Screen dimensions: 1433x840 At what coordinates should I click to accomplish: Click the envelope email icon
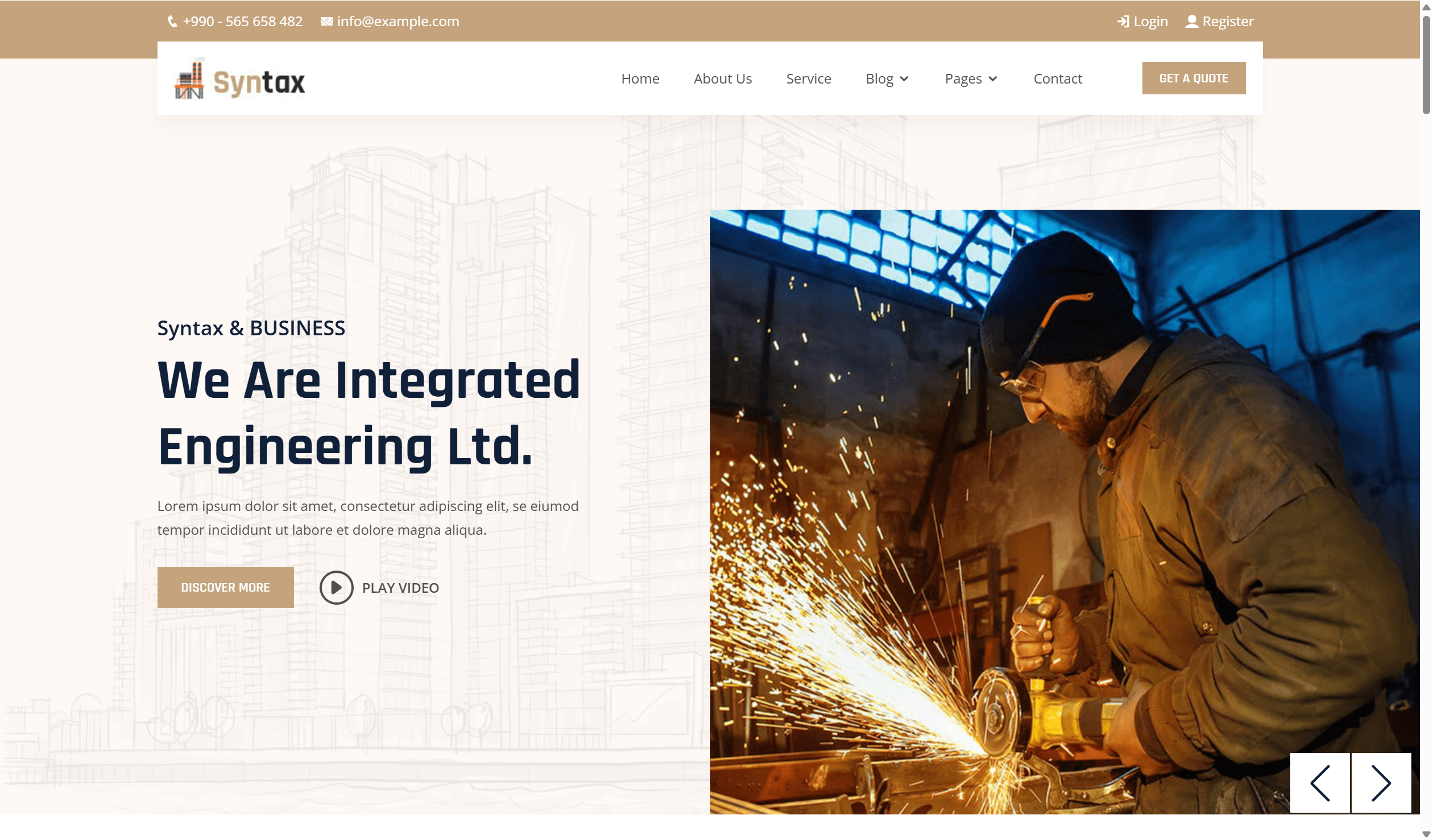pyautogui.click(x=326, y=22)
